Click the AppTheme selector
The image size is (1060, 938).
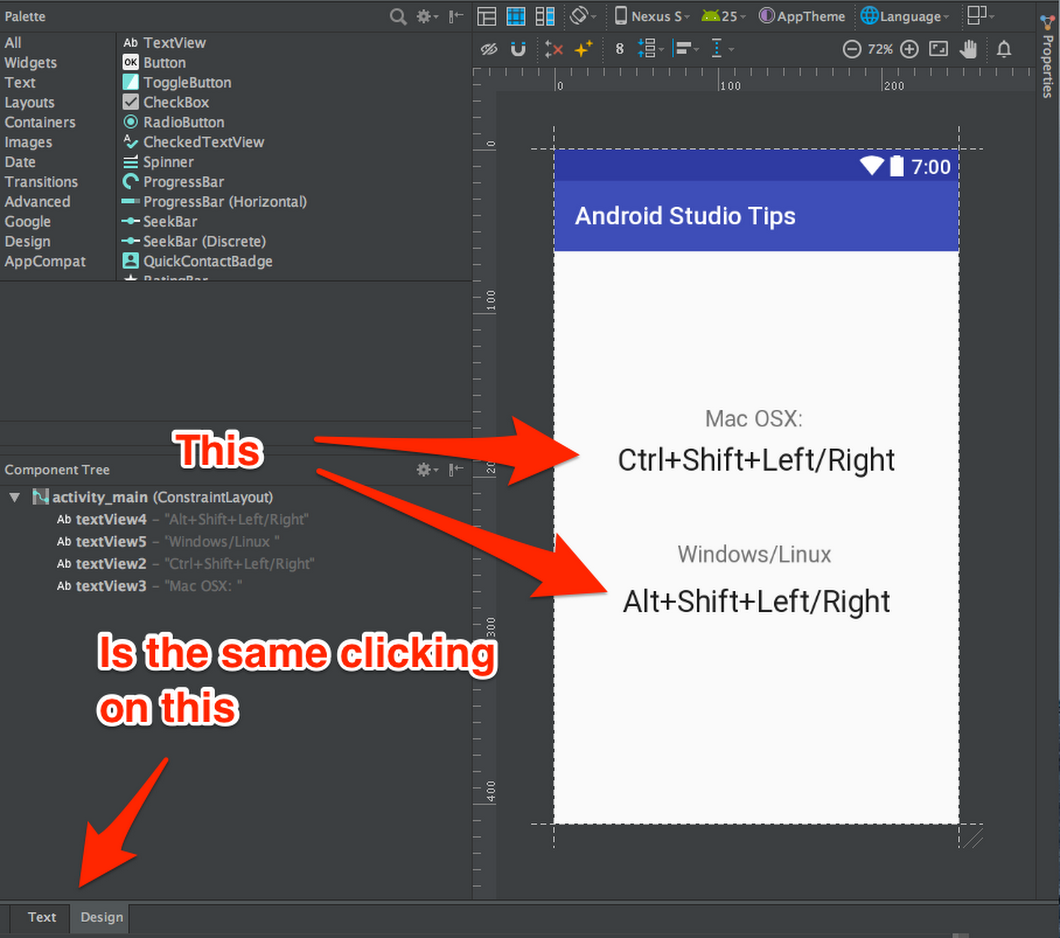[x=802, y=16]
